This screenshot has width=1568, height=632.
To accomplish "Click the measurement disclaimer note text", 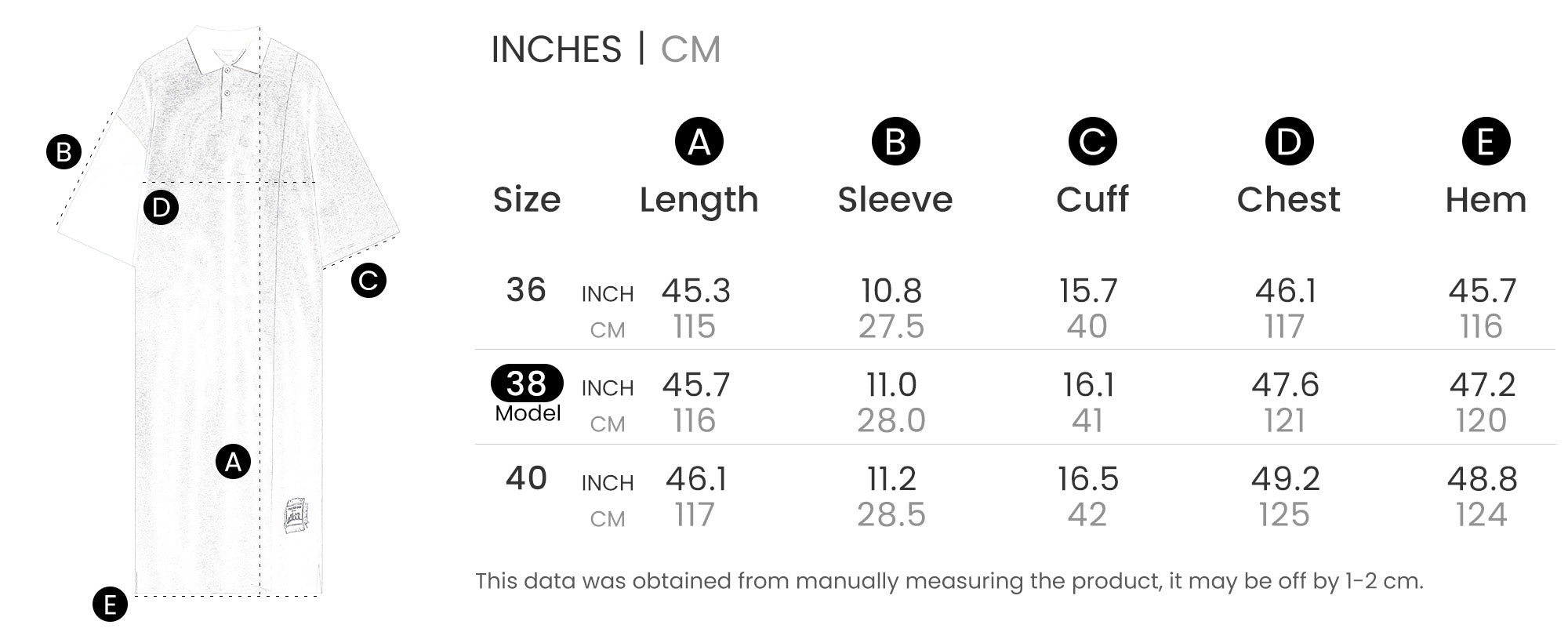I will (949, 581).
